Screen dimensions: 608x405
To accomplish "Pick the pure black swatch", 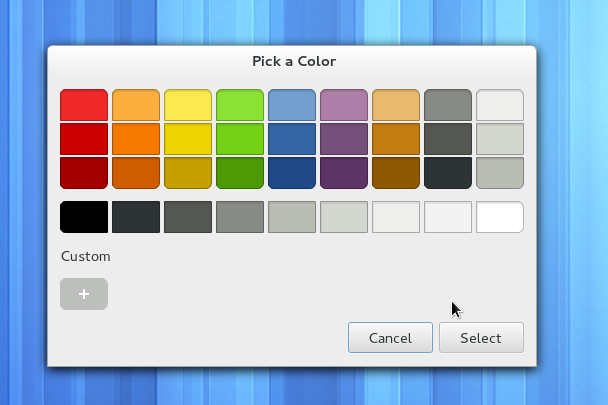I will pyautogui.click(x=84, y=217).
